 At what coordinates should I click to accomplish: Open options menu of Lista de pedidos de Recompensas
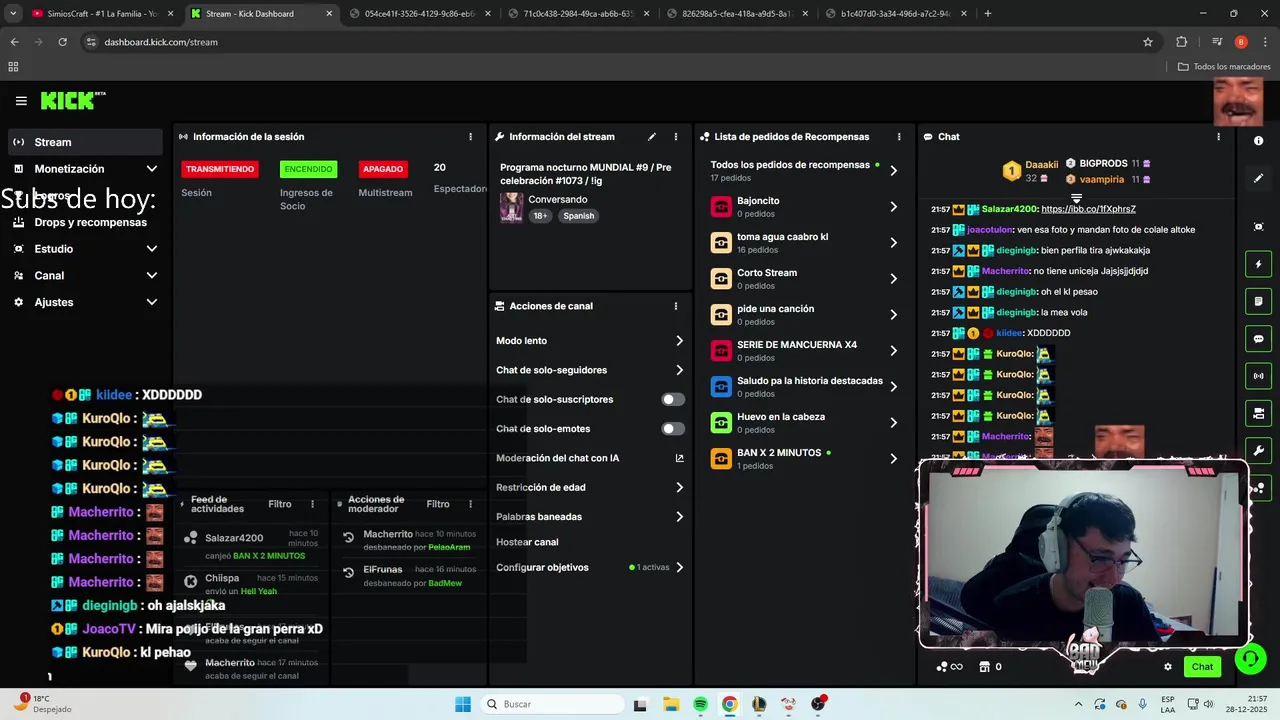[899, 137]
